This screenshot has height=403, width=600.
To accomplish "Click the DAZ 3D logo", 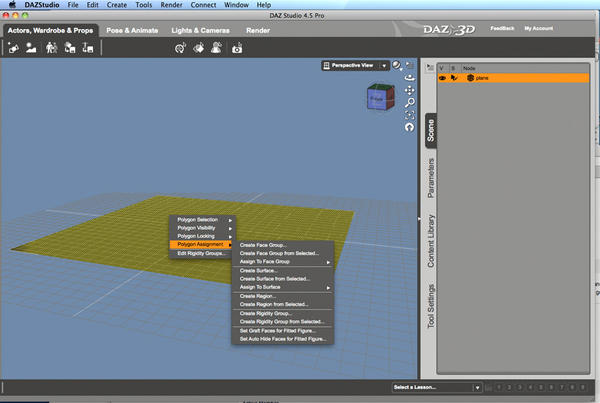I will (449, 29).
